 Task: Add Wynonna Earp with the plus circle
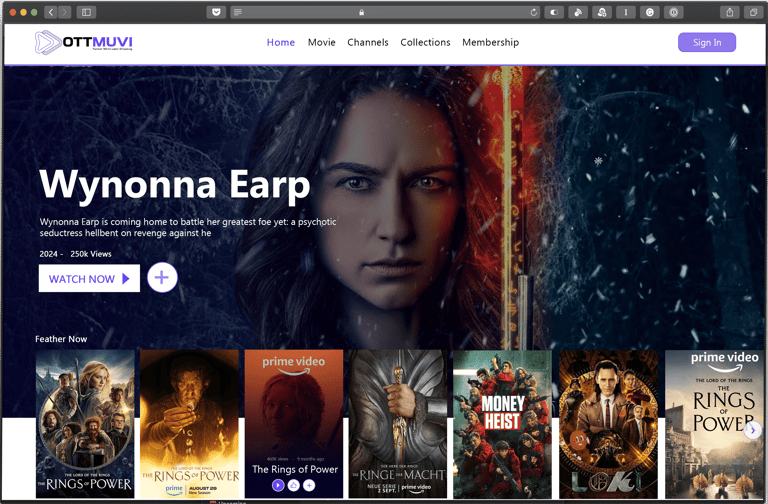coord(162,278)
